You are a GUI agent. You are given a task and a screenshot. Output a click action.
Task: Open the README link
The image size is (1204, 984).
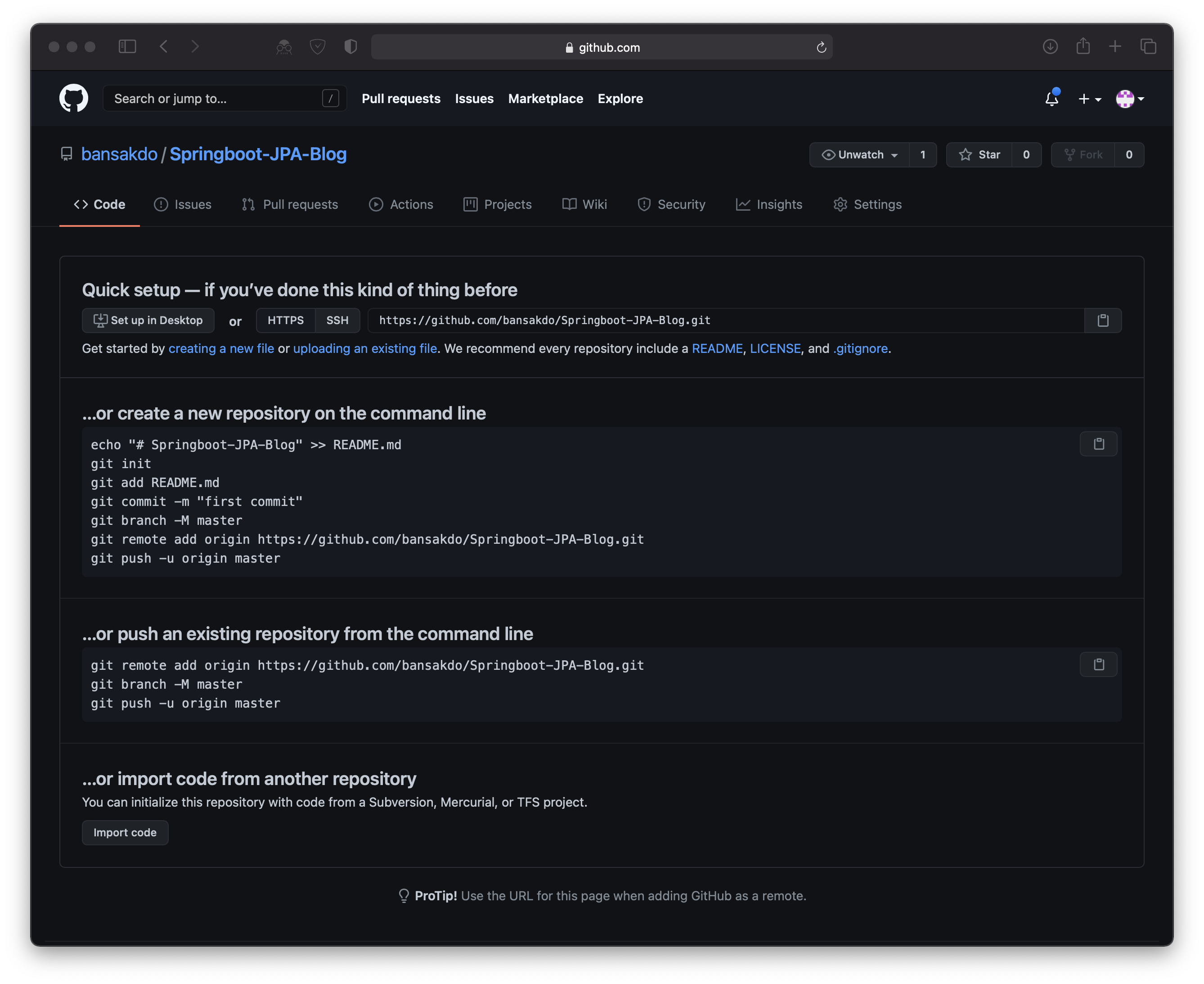[717, 348]
